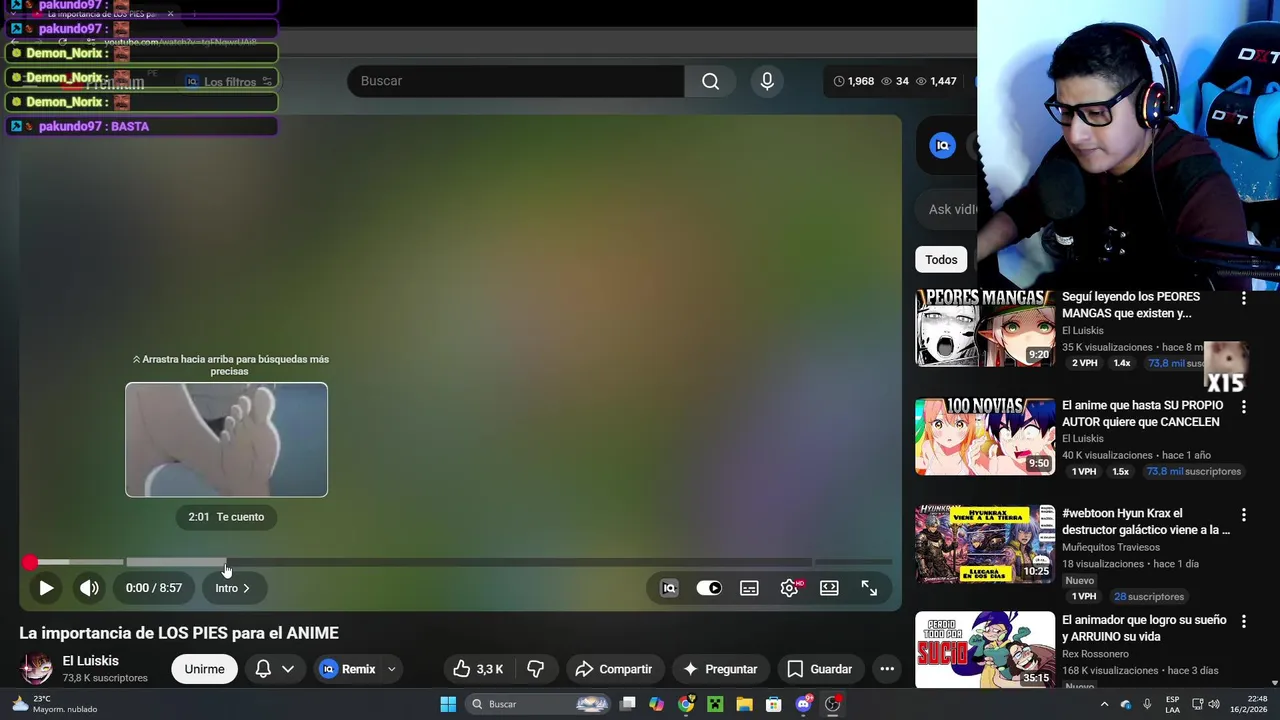Open 'Seguí leyendo los PEORES MANGAS' title
Image resolution: width=1280 pixels, height=720 pixels.
pyautogui.click(x=1131, y=305)
